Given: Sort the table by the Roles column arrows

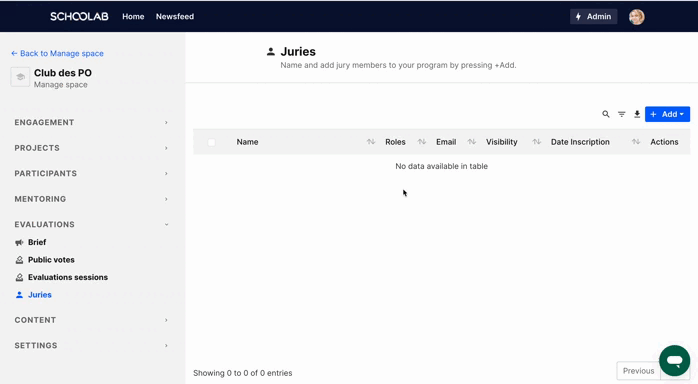Looking at the screenshot, I should pyautogui.click(x=421, y=142).
